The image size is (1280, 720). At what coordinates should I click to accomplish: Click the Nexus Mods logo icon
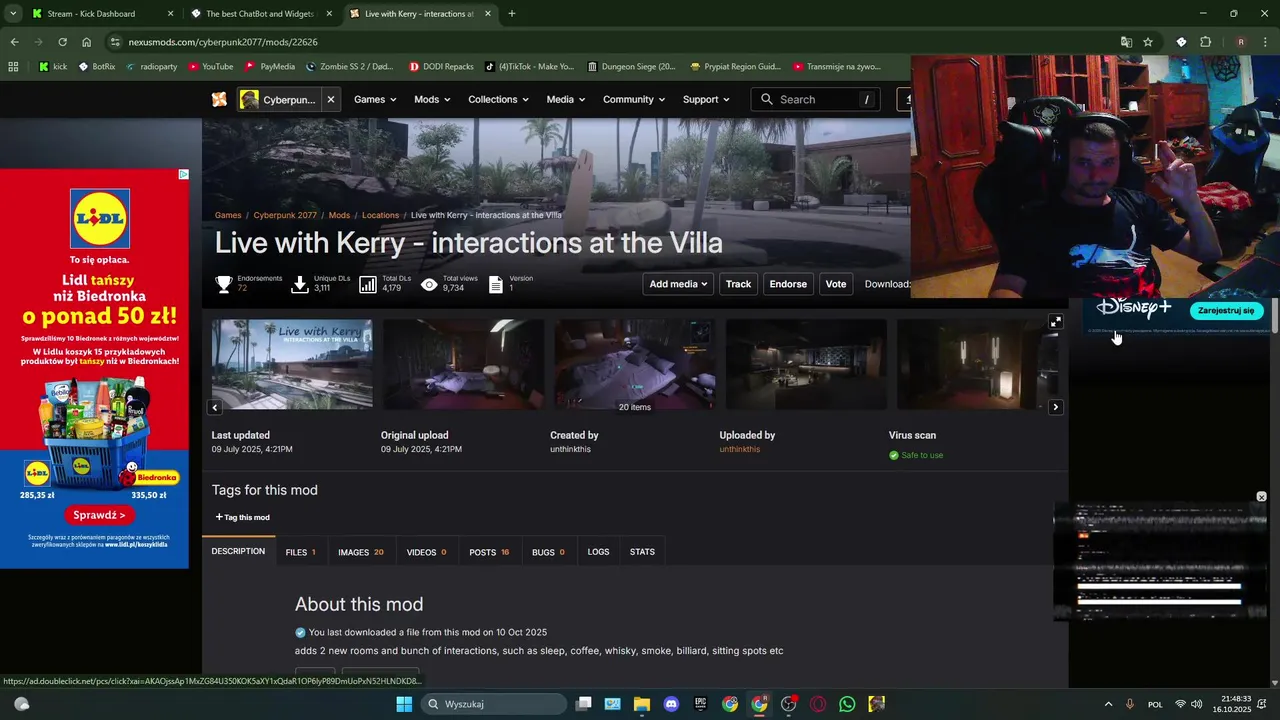(x=219, y=99)
